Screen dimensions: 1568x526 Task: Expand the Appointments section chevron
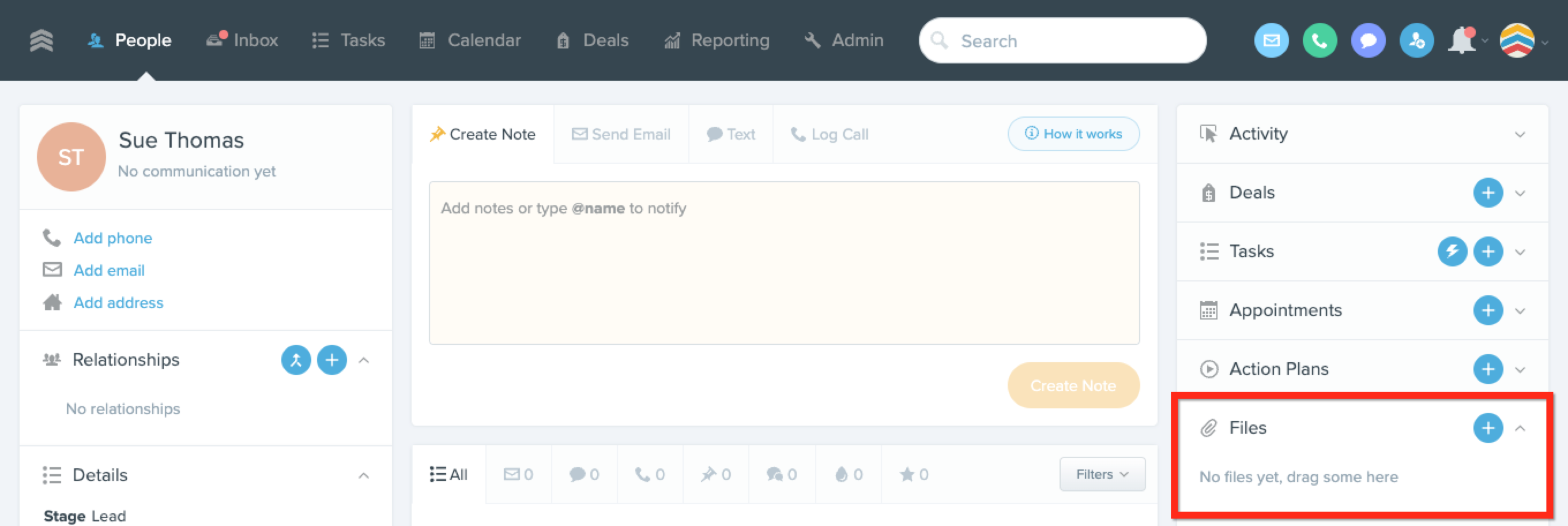coord(1520,311)
